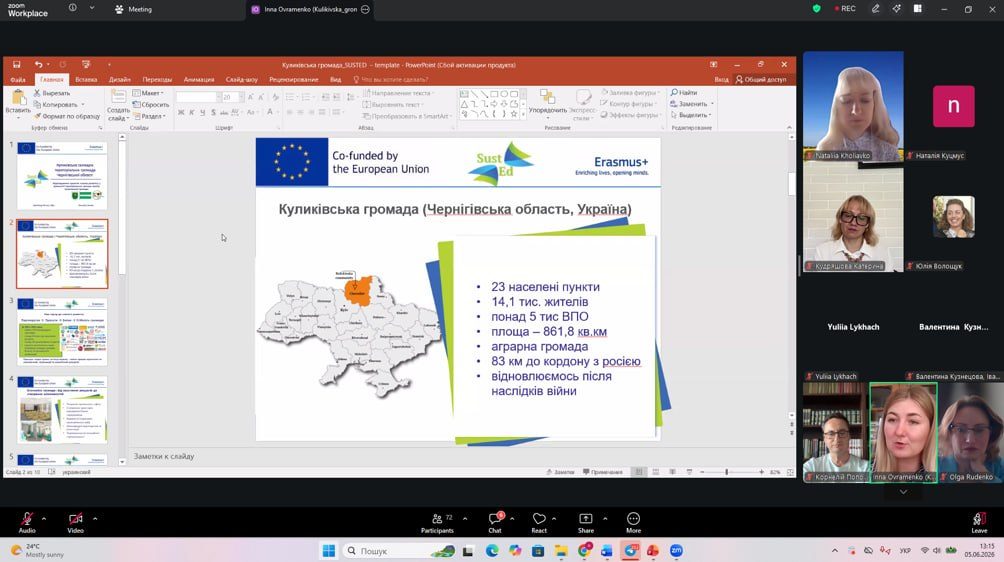
Task: Open Microsoft Edge from the taskbar
Action: [x=492, y=550]
